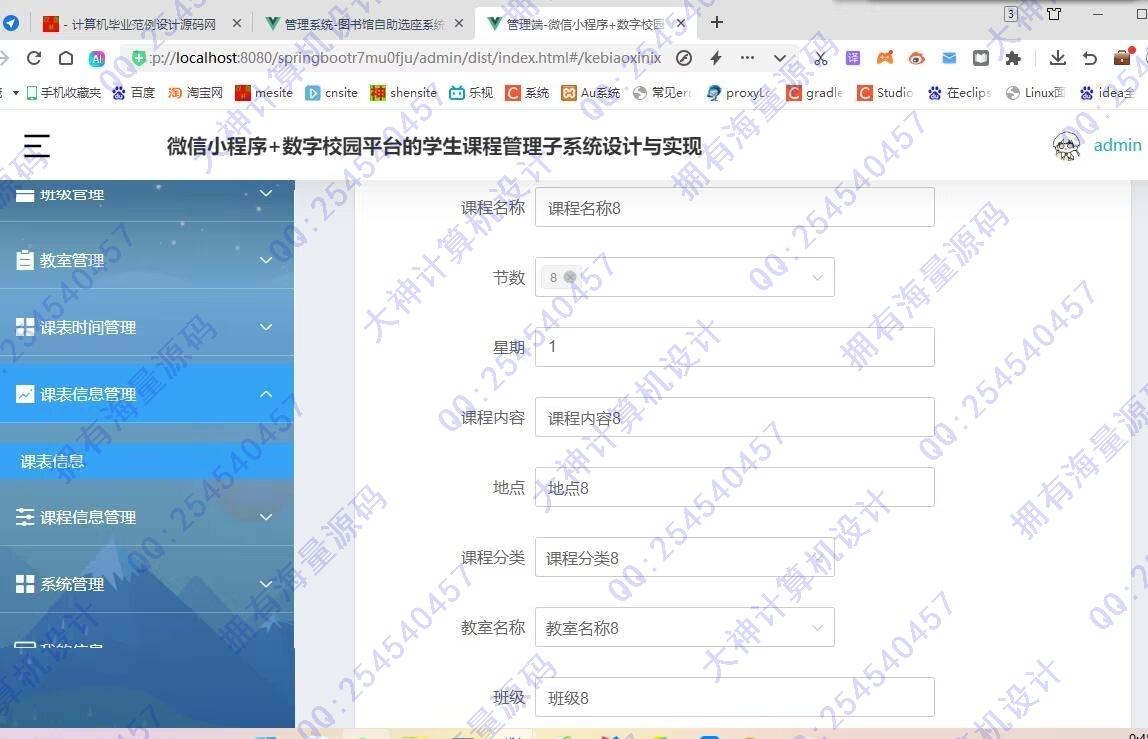Open the 淘宝网 bookmark
Image resolution: width=1148 pixels, height=739 pixels.
point(195,92)
